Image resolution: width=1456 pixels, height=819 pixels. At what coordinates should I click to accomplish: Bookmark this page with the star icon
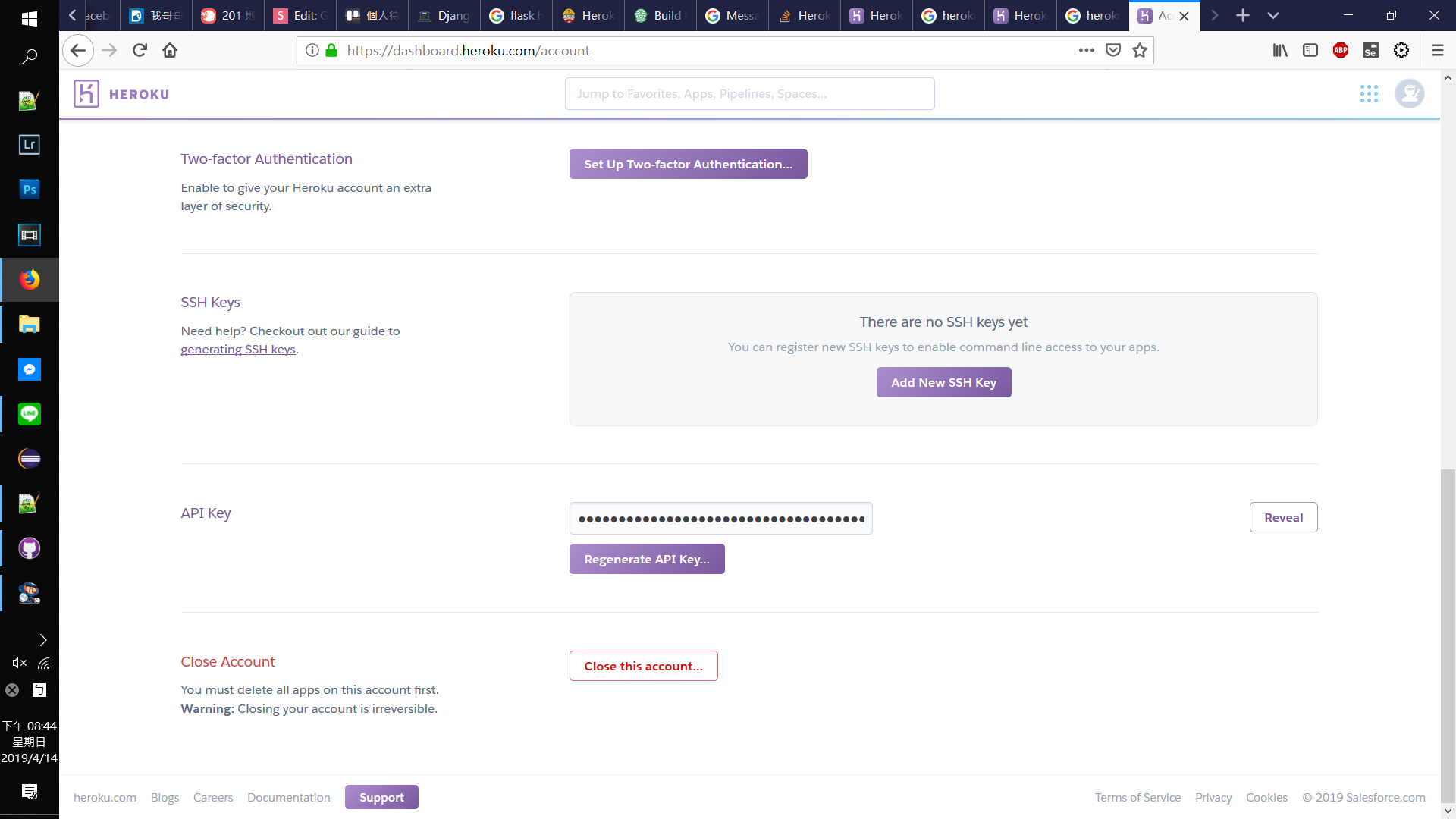coord(1140,51)
